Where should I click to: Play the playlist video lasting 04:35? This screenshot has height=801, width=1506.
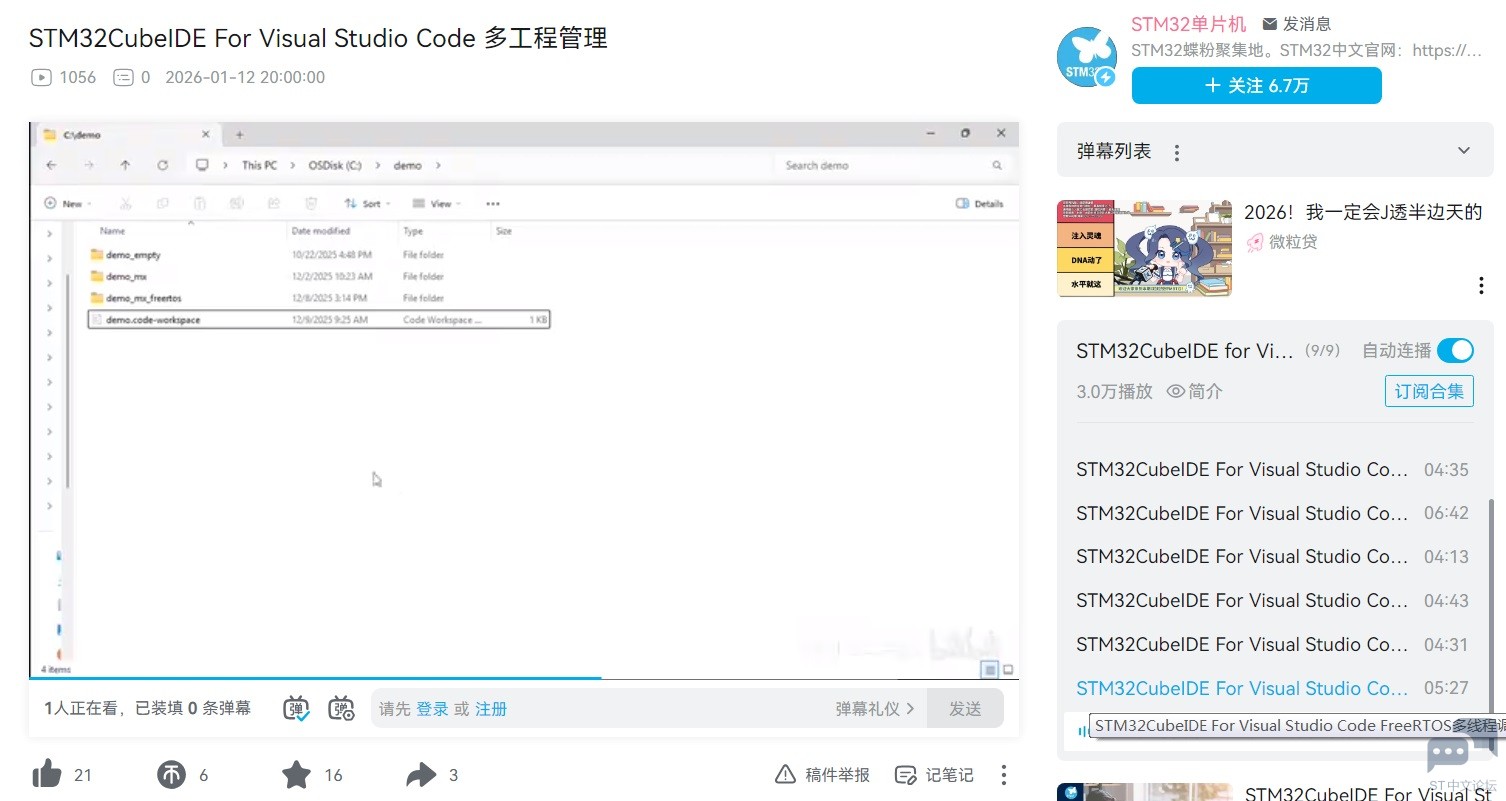(x=1273, y=470)
